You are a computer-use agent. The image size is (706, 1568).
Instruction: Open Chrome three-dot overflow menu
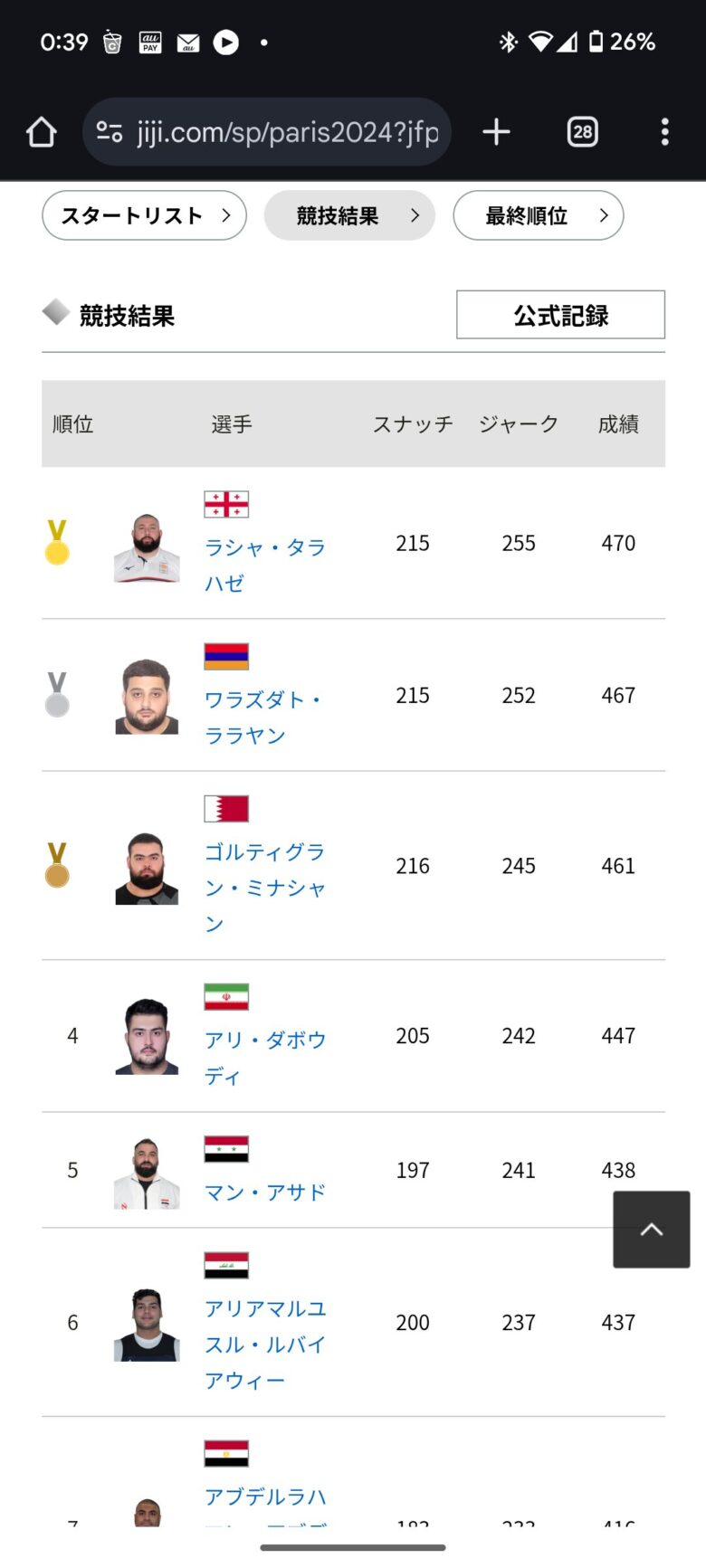pos(665,133)
